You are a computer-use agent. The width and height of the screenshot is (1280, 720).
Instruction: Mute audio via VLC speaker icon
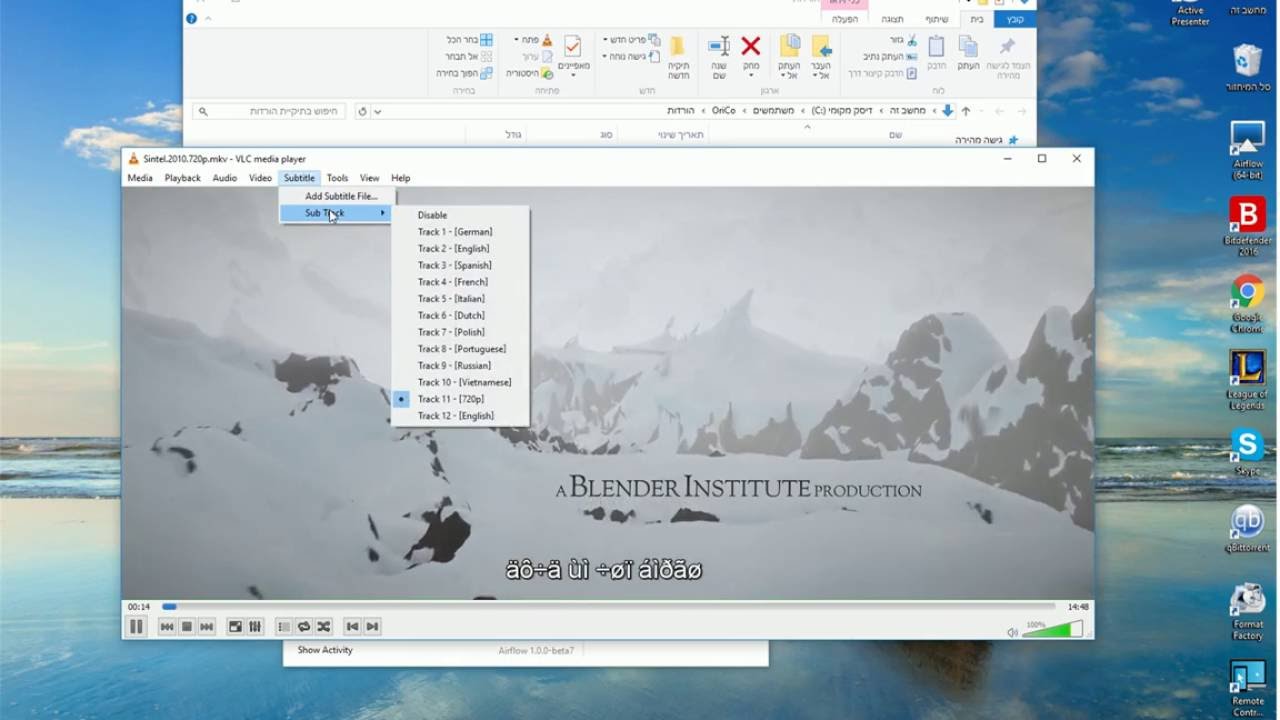(1012, 632)
